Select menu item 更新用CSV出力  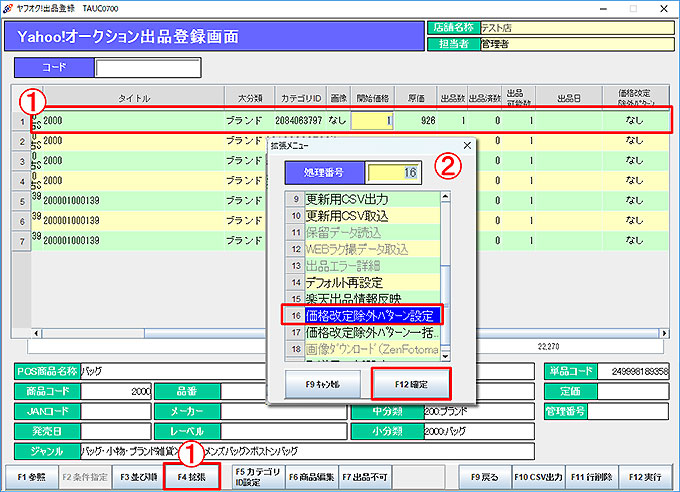point(372,199)
